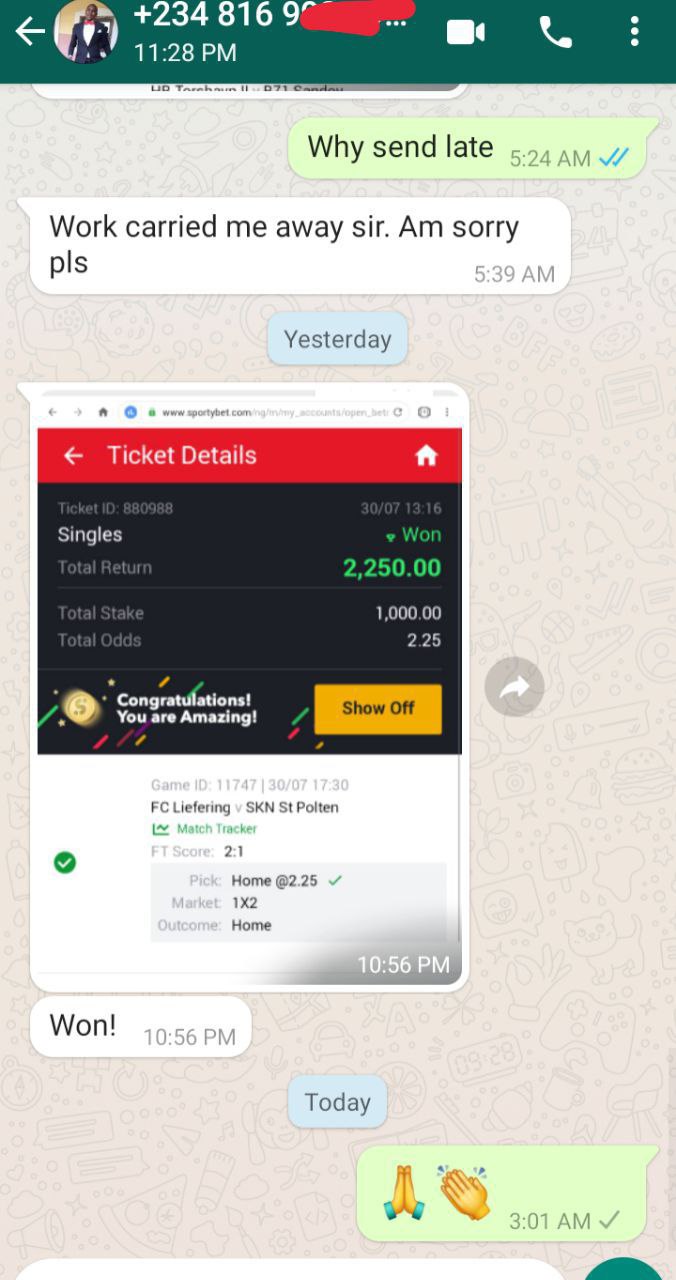Select the "Work carried me away" message
This screenshot has height=1280, width=676.
(300, 246)
